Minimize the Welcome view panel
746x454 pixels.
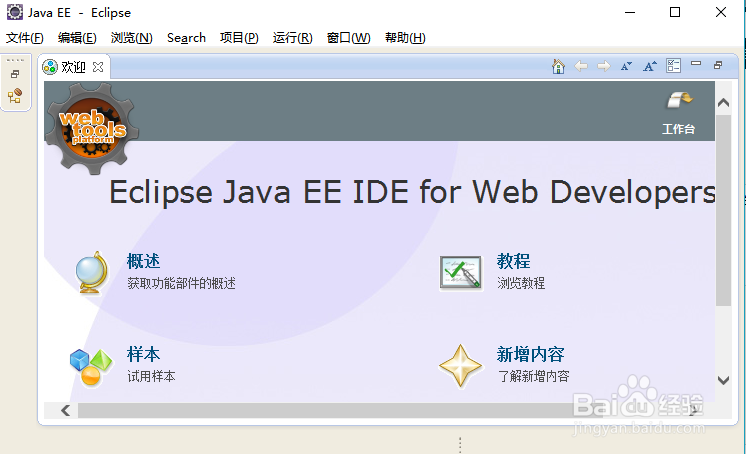click(696, 63)
